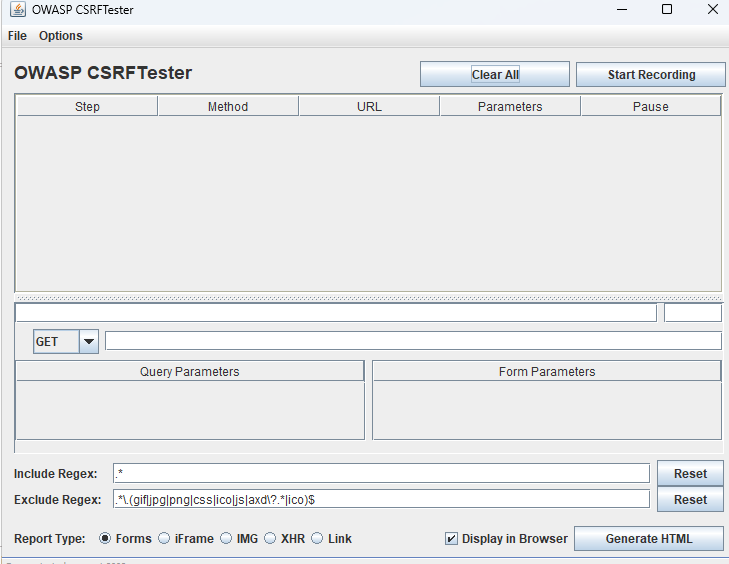
Task: Click the dotted split pane divider
Action: (x=368, y=298)
